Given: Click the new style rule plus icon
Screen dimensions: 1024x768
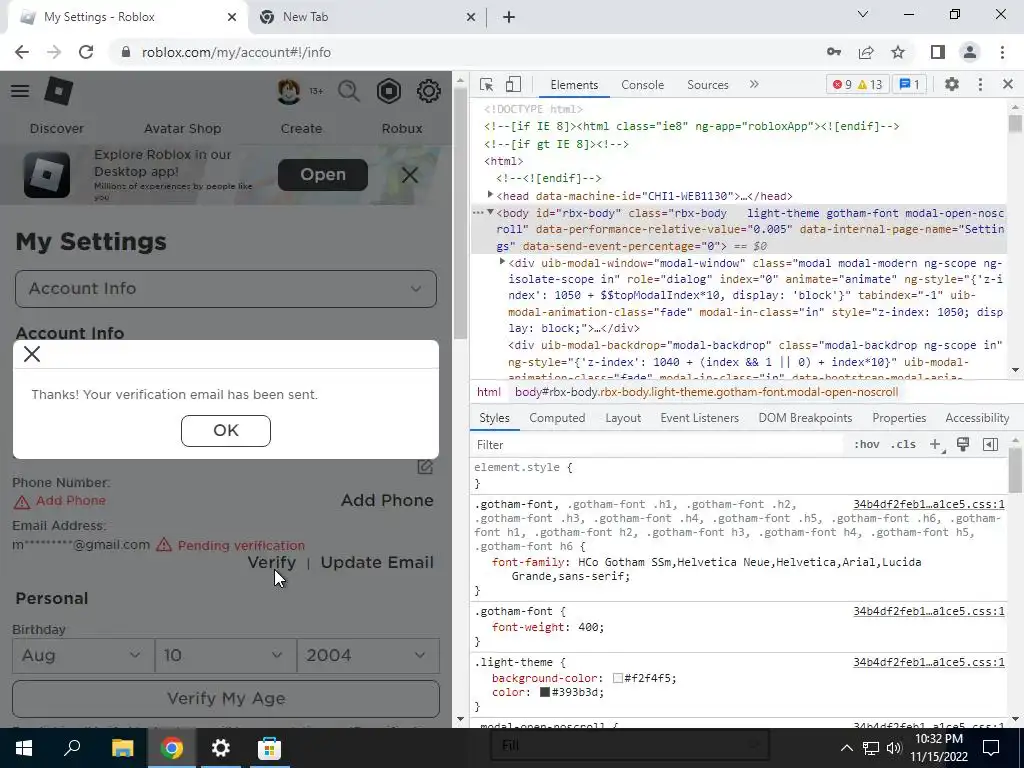Looking at the screenshot, I should 935,445.
